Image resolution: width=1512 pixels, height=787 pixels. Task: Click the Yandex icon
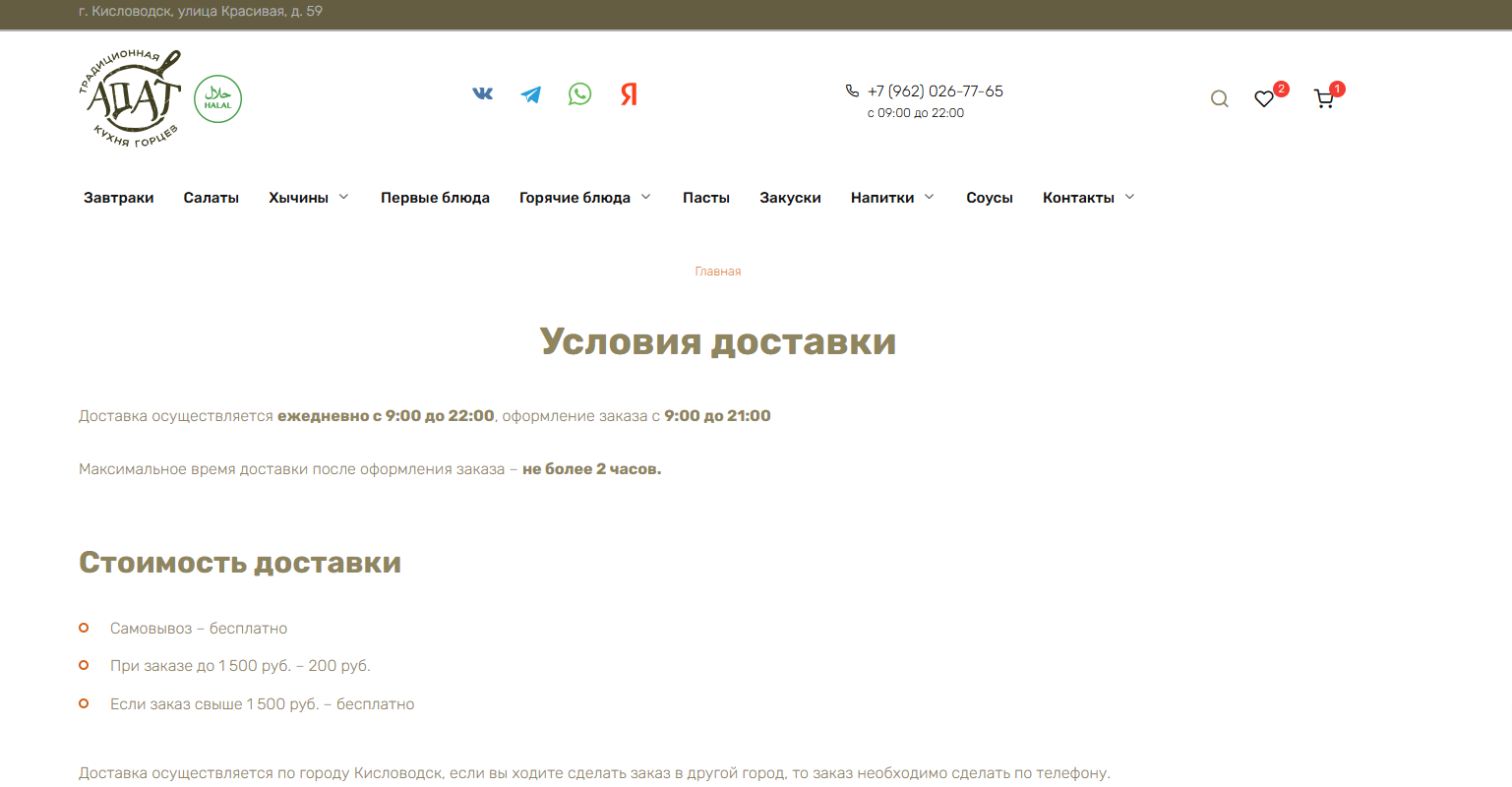(x=630, y=94)
